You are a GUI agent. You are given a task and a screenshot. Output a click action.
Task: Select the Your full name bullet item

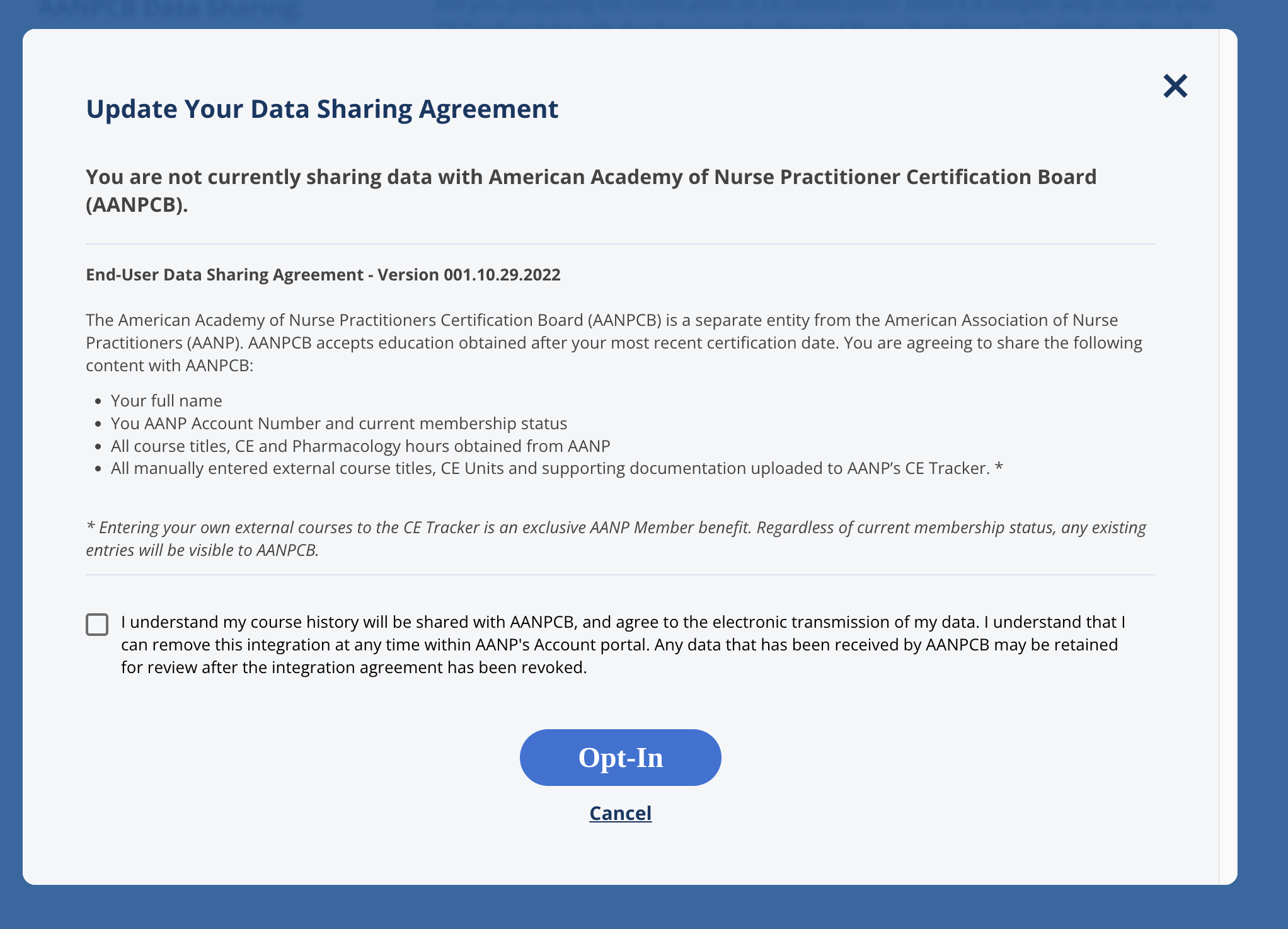coord(166,400)
